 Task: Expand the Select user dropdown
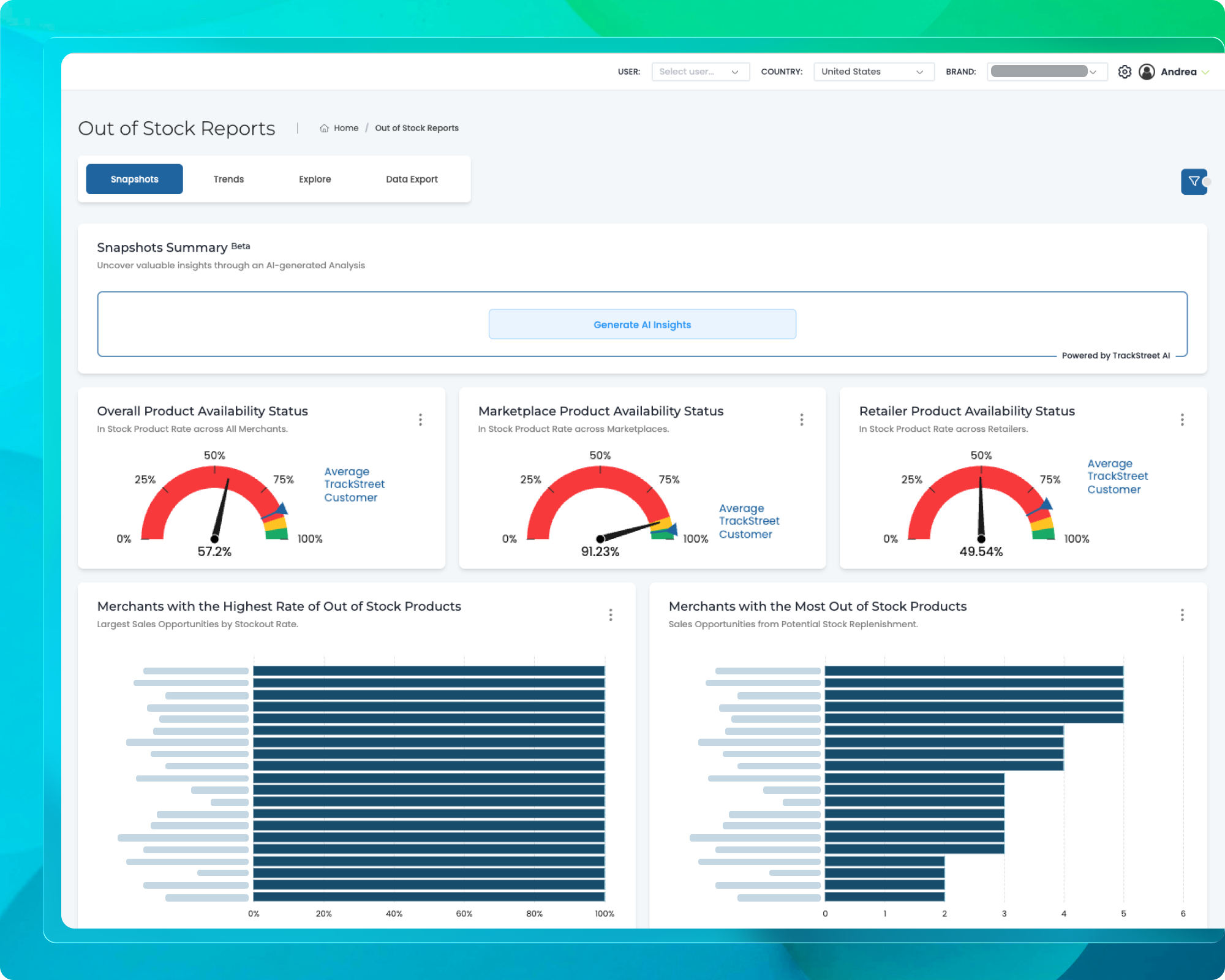pyautogui.click(x=700, y=72)
